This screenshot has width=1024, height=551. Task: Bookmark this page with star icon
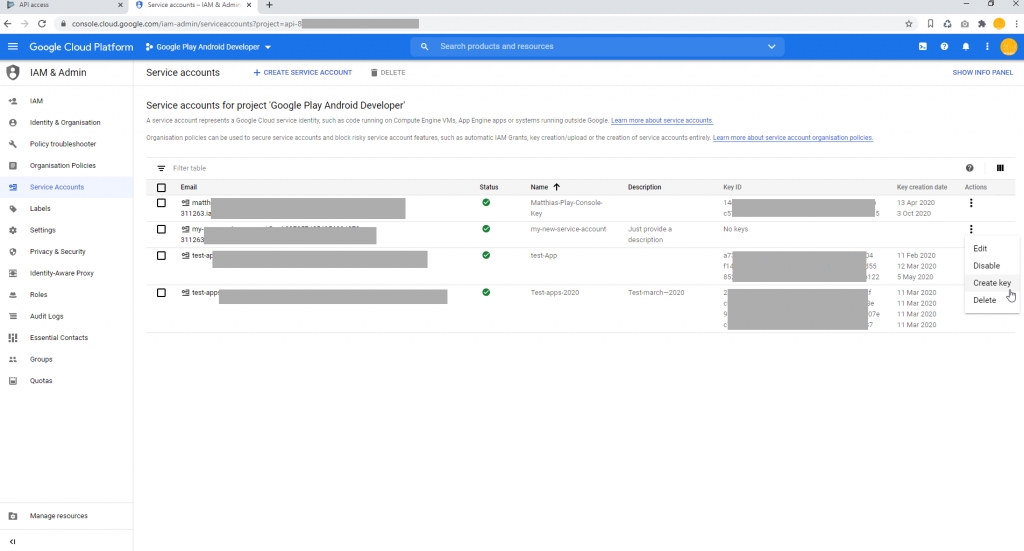tap(908, 24)
